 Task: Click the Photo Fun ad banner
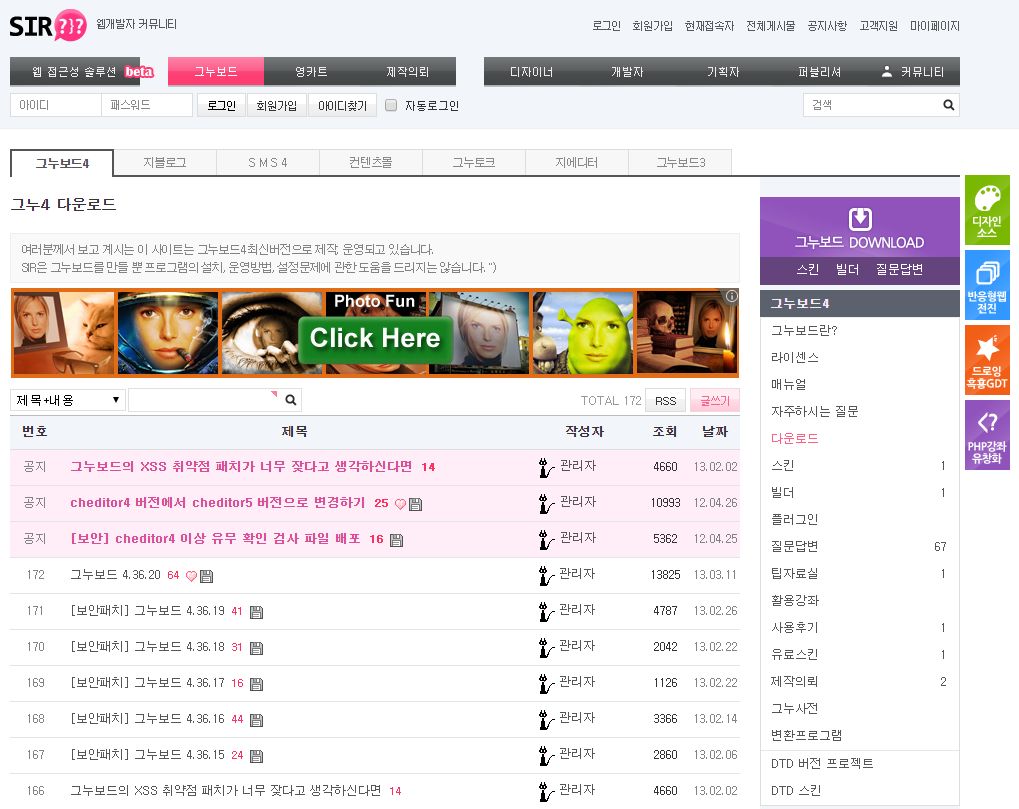pos(375,333)
